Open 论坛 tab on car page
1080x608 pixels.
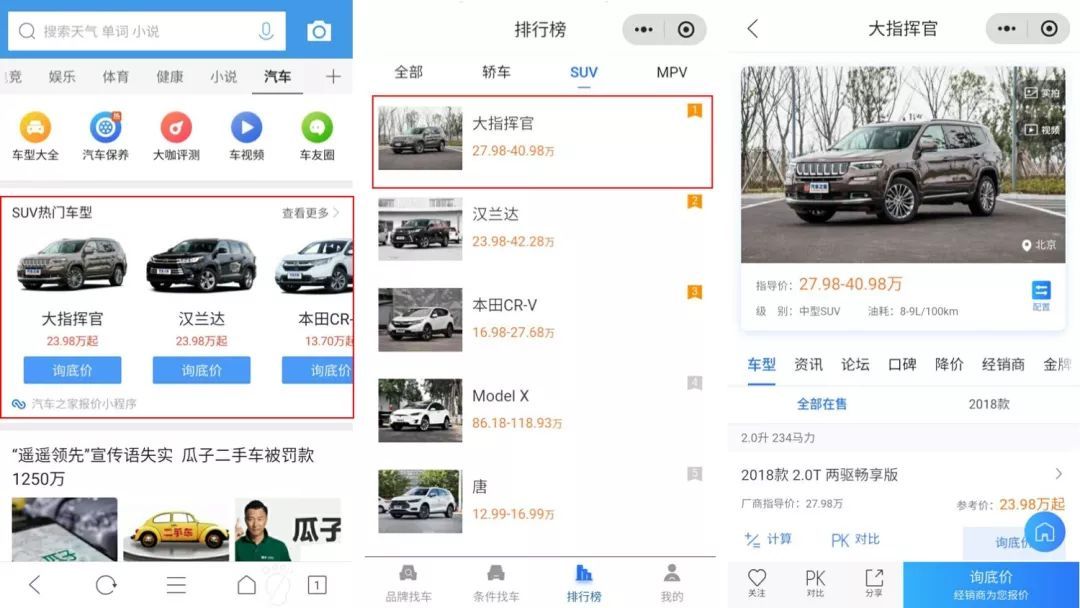855,364
